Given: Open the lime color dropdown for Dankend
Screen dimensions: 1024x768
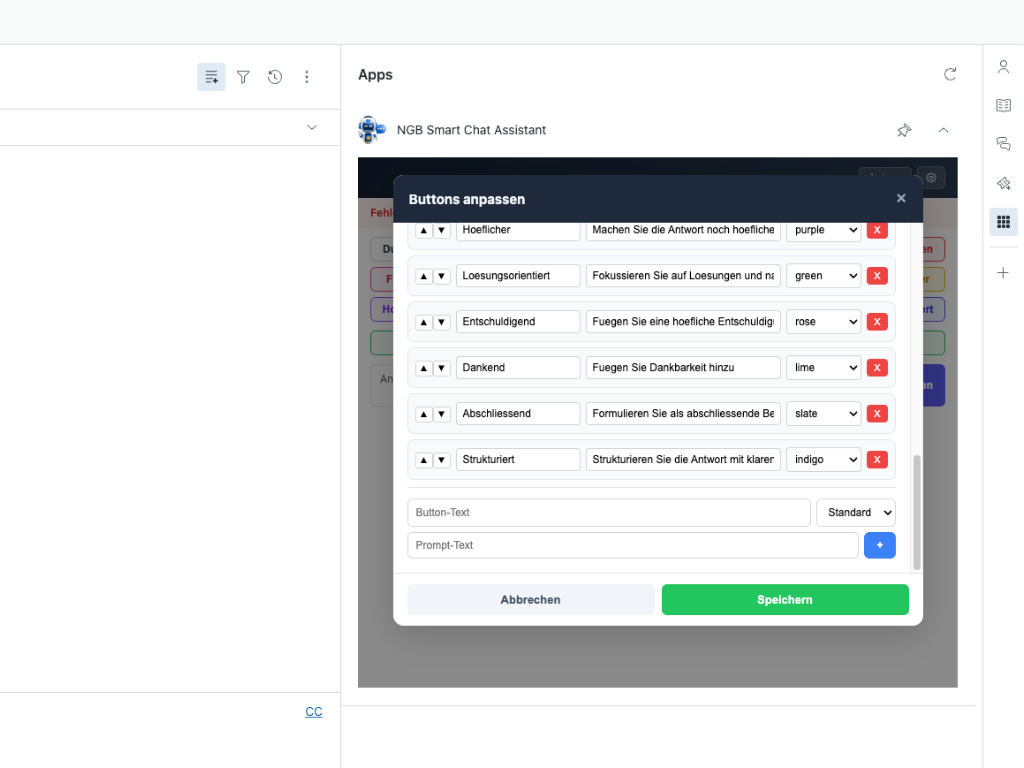Looking at the screenshot, I should (x=823, y=367).
